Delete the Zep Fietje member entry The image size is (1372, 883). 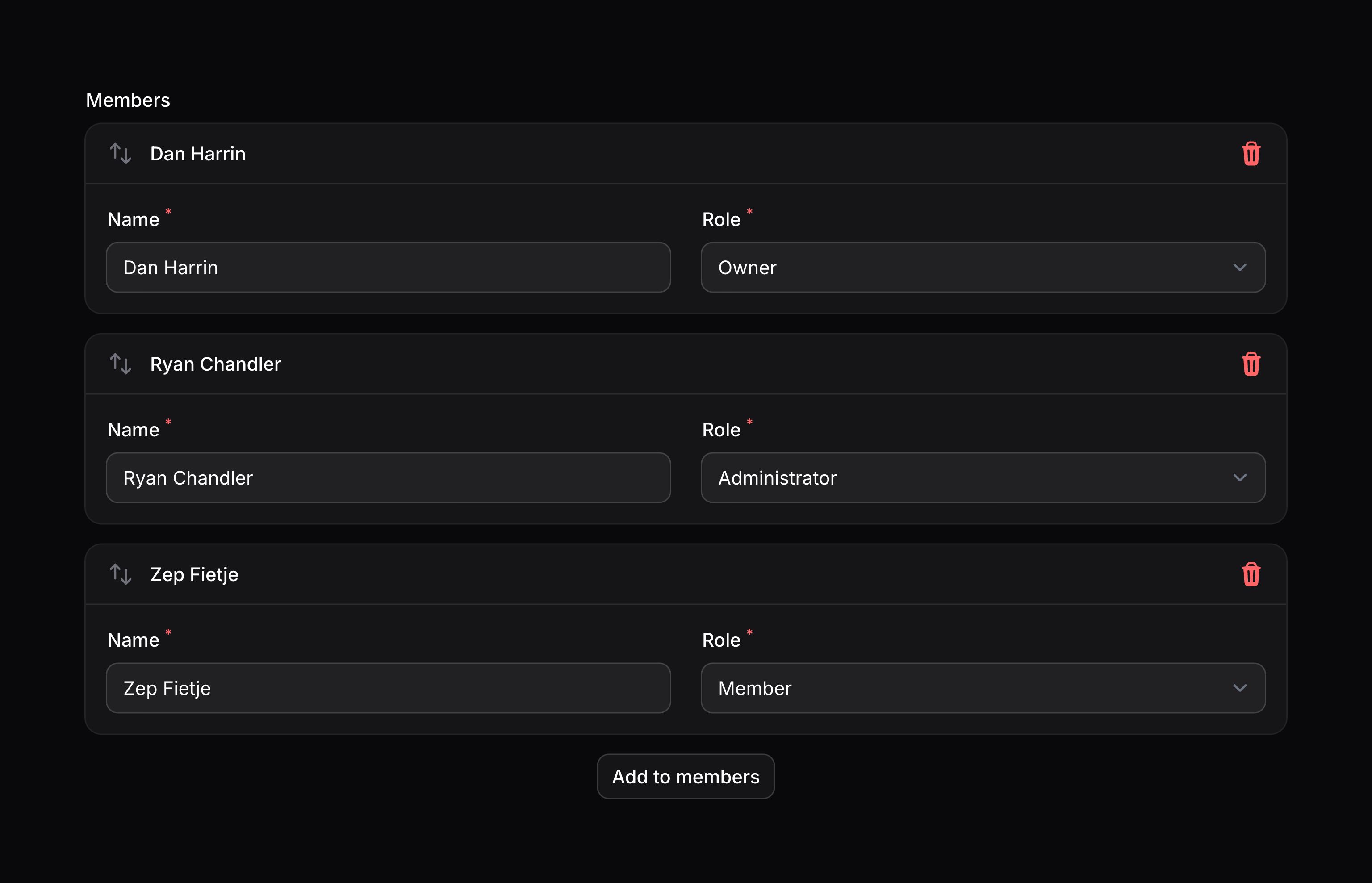(x=1251, y=574)
